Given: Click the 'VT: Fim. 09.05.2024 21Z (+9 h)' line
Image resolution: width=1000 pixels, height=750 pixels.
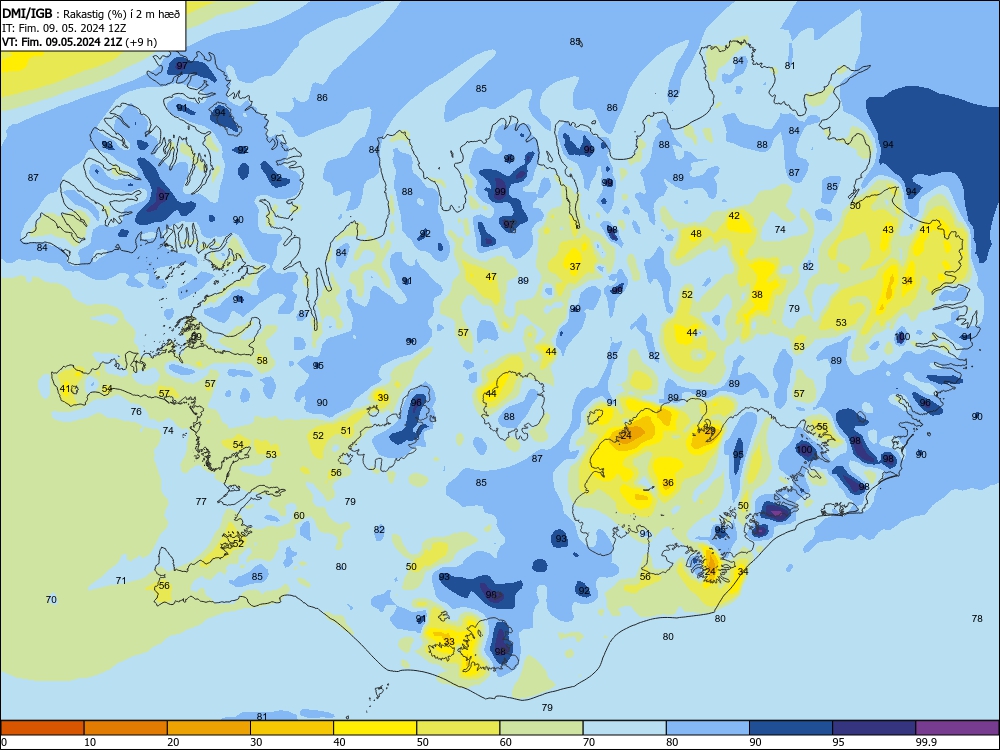Looking at the screenshot, I should click(79, 42).
